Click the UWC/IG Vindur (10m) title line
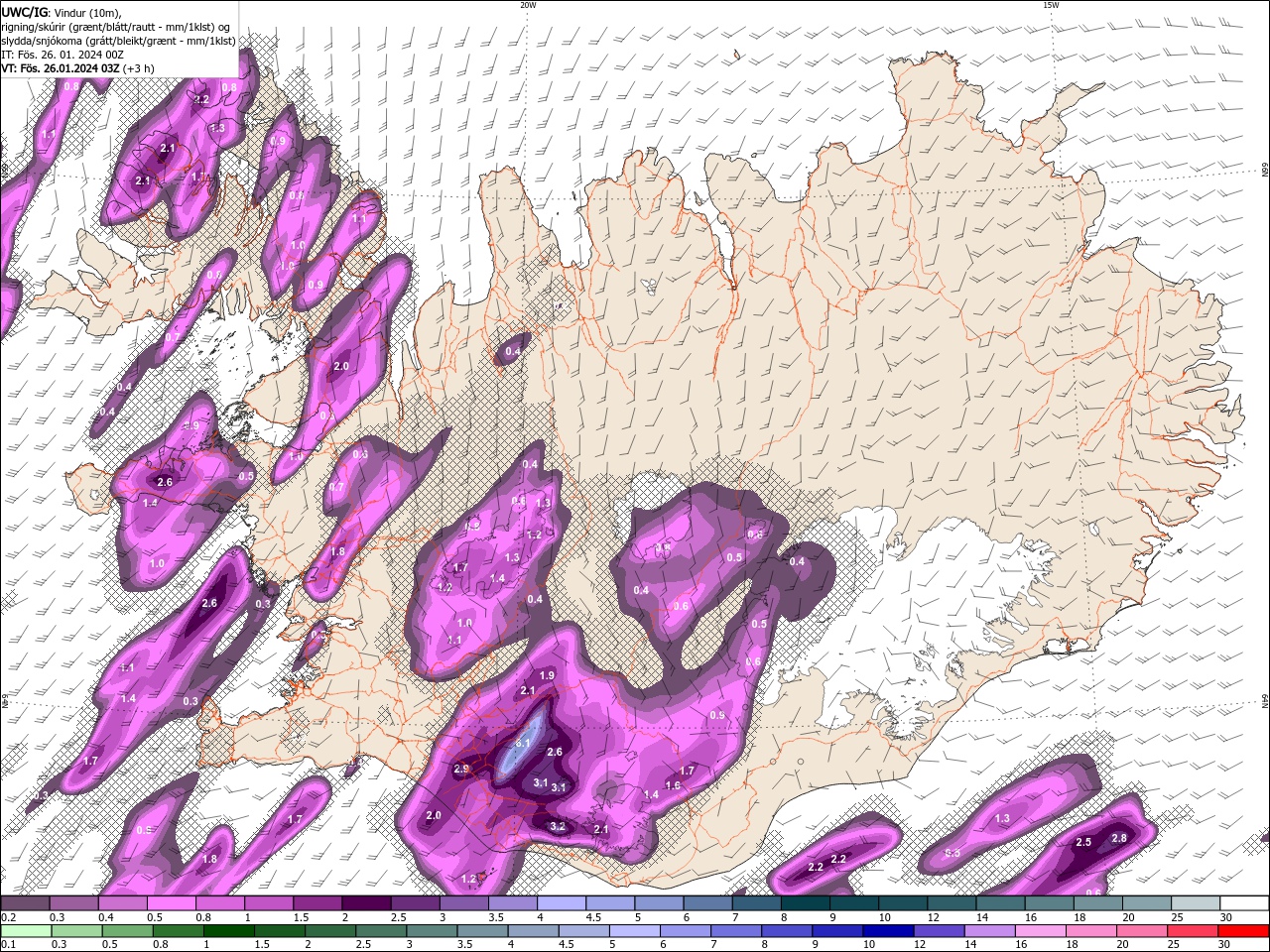The image size is (1270, 952). click(x=61, y=12)
